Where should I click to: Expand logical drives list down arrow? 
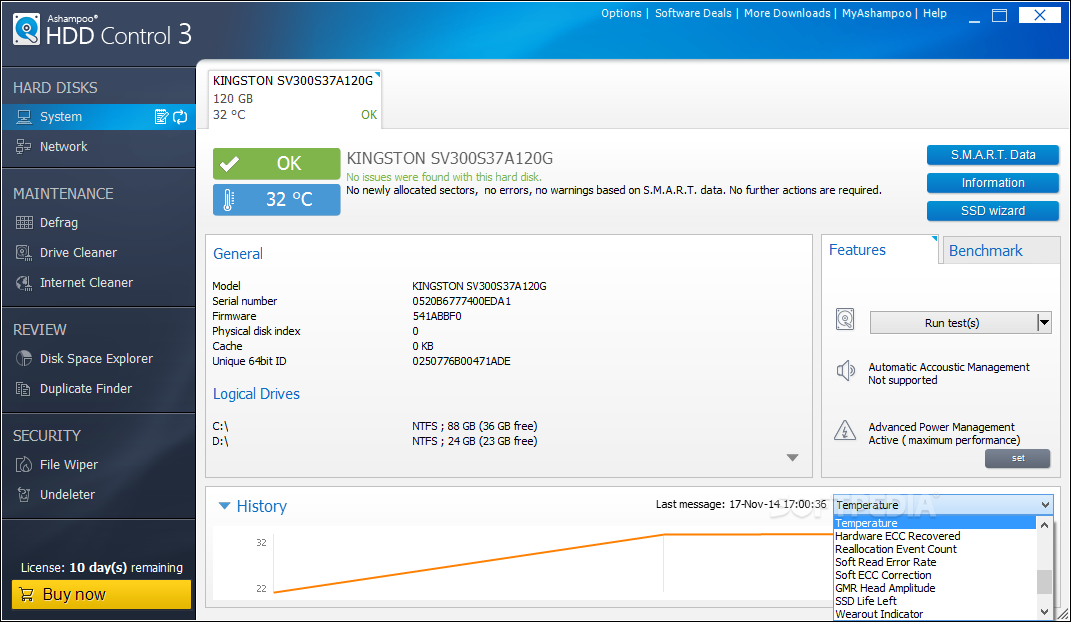tap(792, 457)
